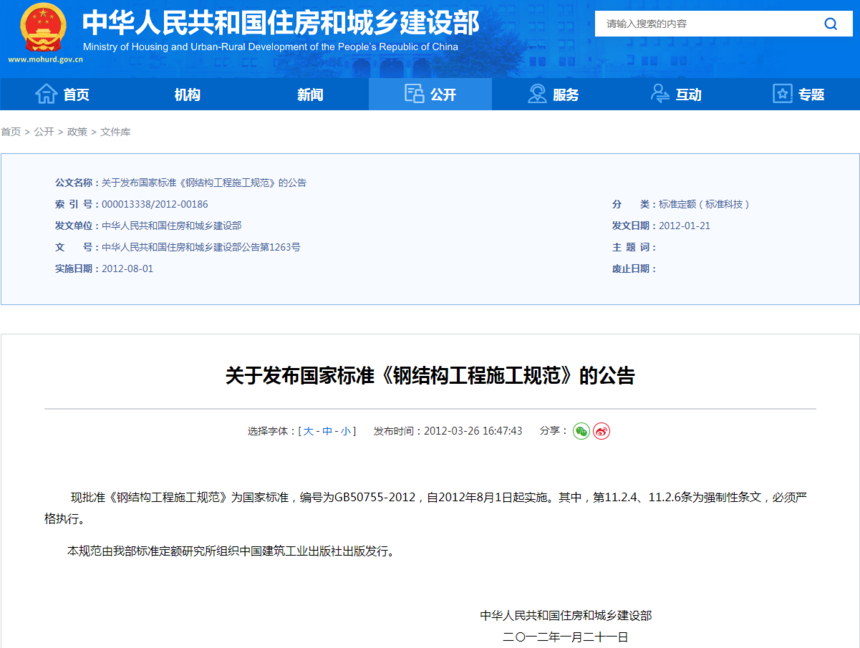Click the signature date 二〇一二年一月二十一日
860x648 pixels.
[x=565, y=637]
